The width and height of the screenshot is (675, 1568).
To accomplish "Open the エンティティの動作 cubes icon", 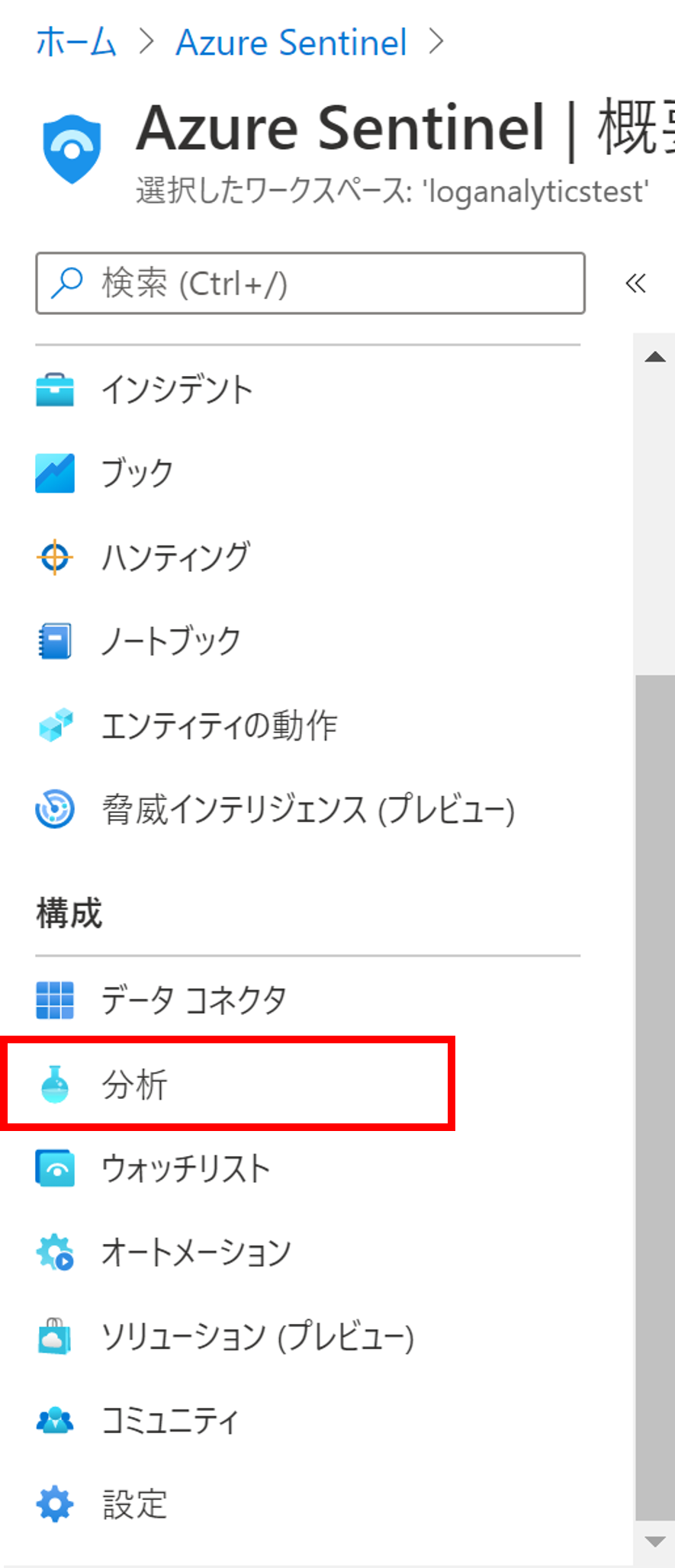I will [56, 725].
